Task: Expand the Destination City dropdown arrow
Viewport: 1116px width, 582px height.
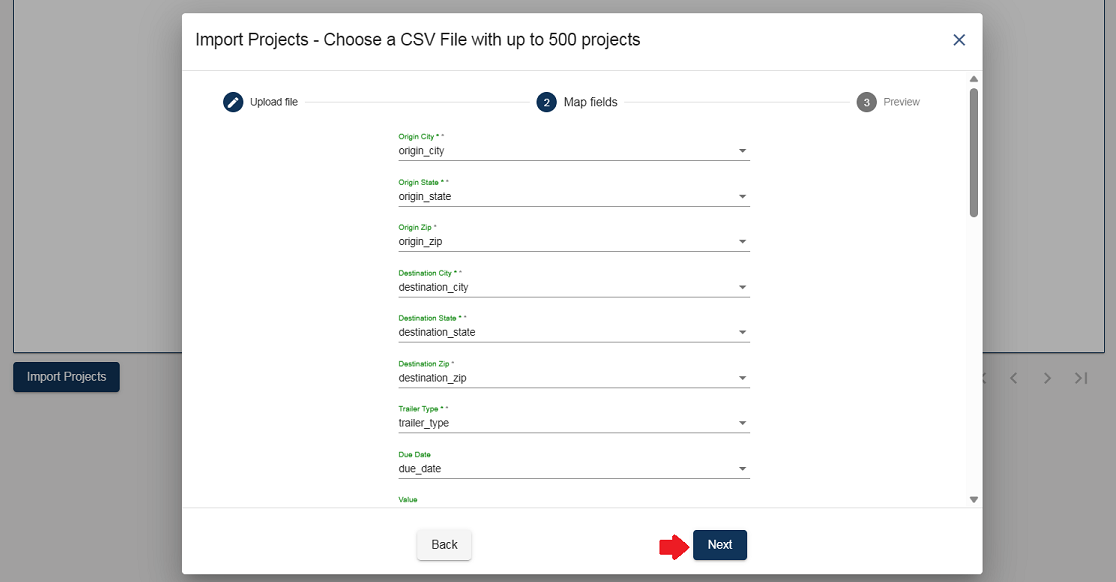Action: pyautogui.click(x=742, y=288)
